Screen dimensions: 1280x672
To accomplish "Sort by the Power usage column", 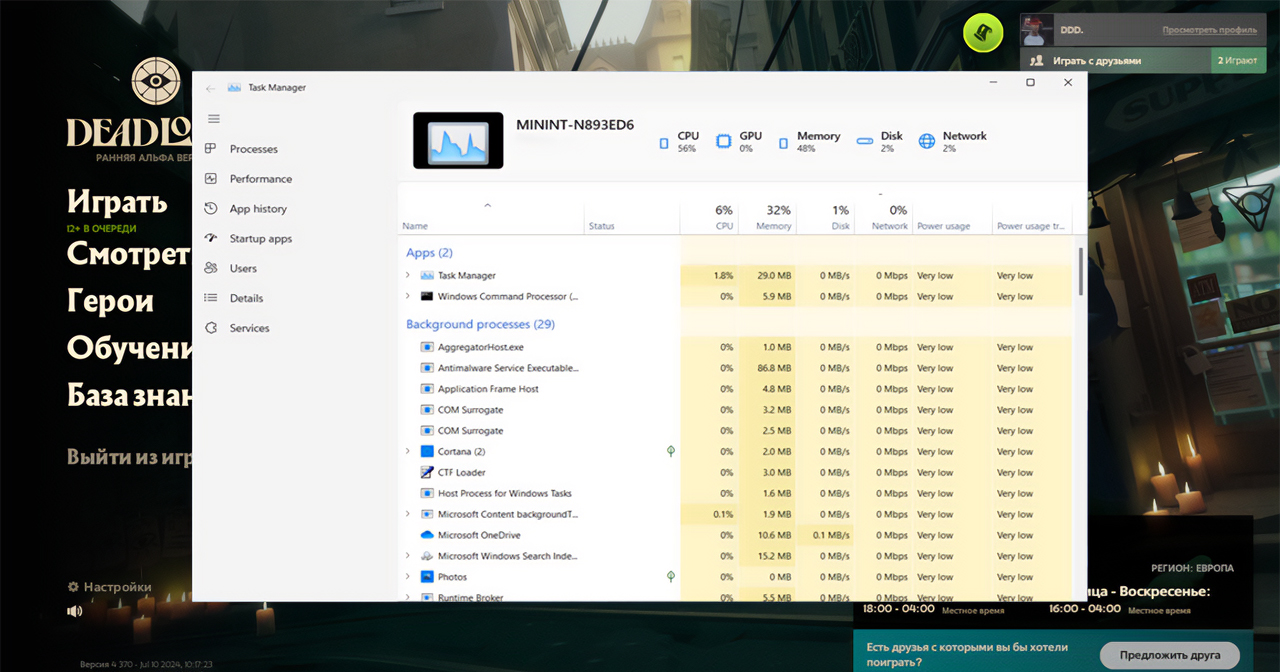I will click(x=944, y=226).
